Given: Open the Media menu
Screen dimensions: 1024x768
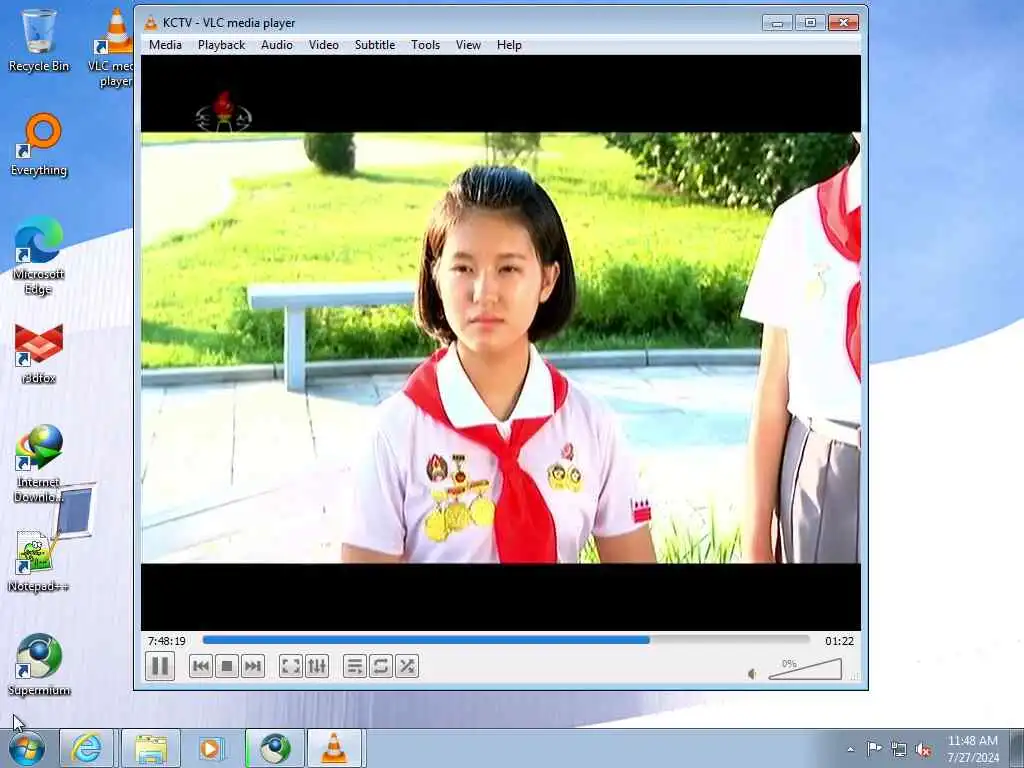Looking at the screenshot, I should tap(165, 45).
